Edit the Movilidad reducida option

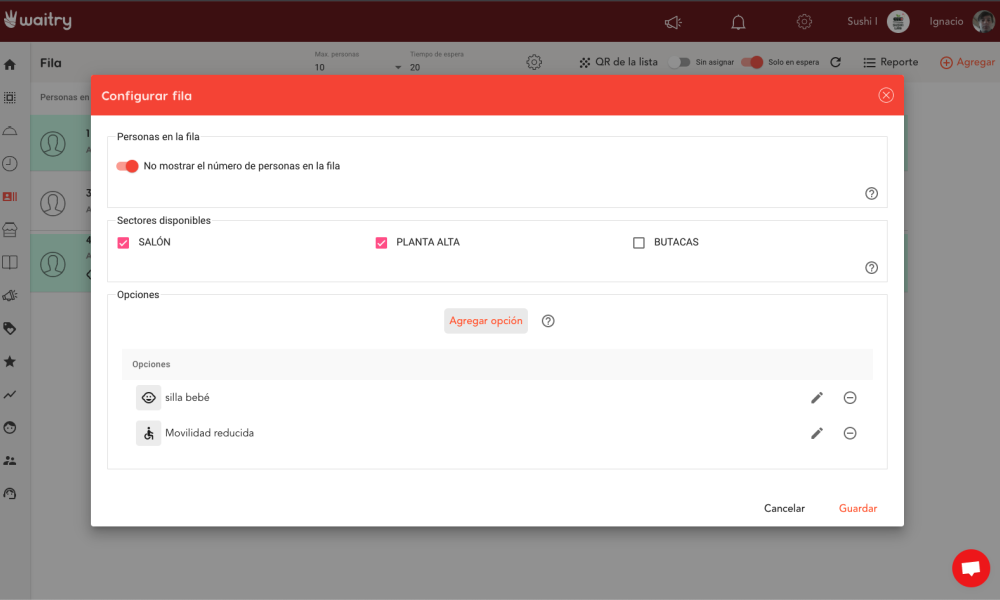(x=817, y=433)
